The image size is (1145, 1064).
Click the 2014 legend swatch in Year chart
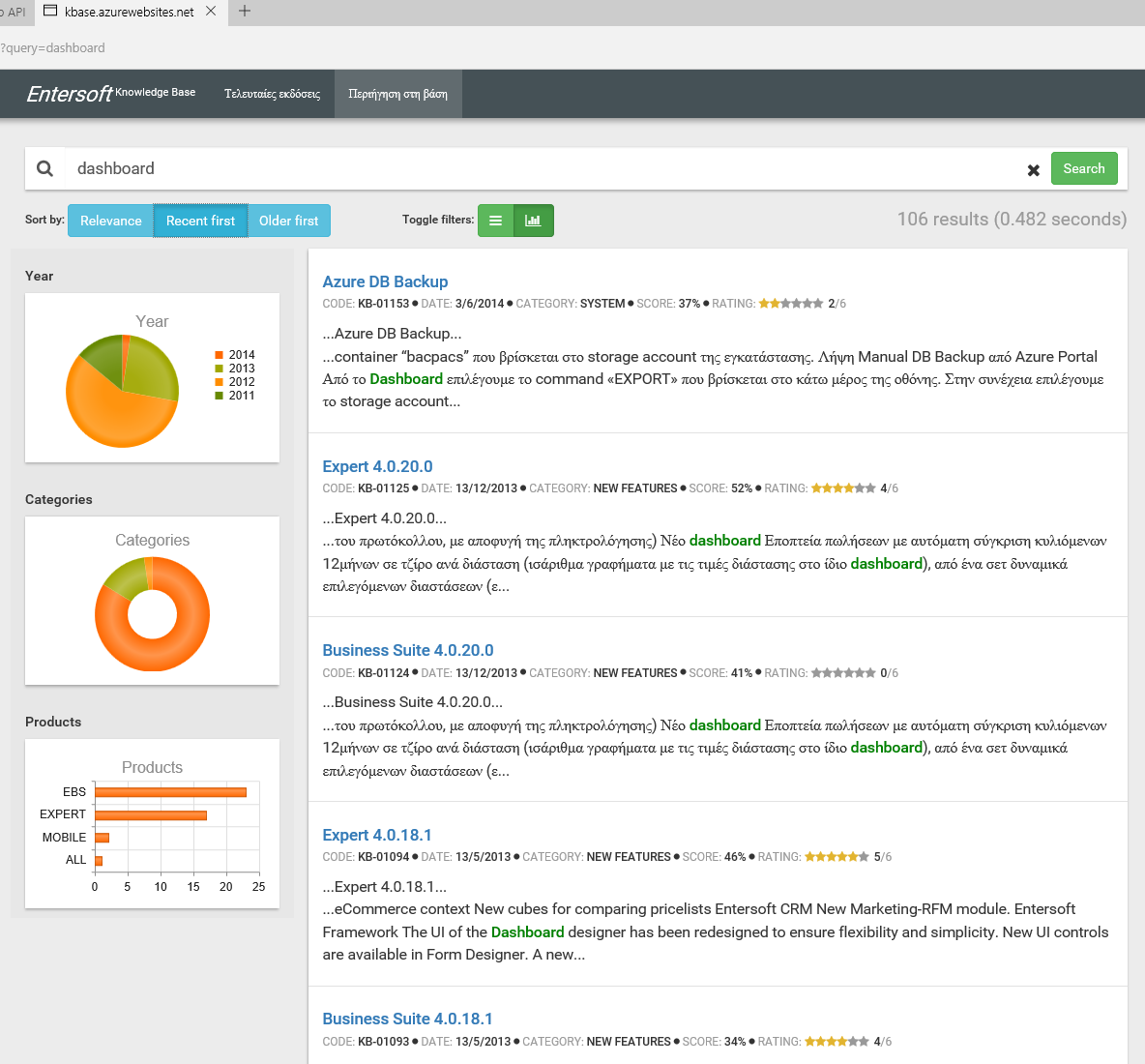[220, 355]
